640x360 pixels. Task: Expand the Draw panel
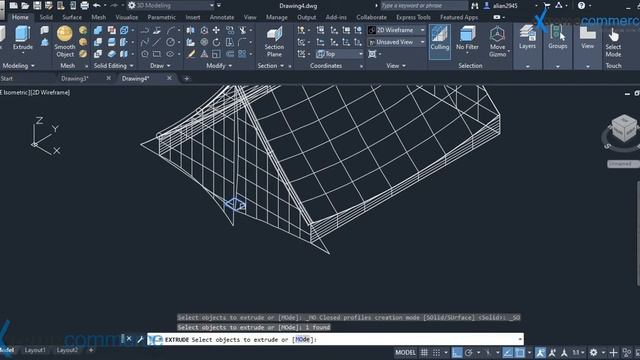[x=160, y=66]
